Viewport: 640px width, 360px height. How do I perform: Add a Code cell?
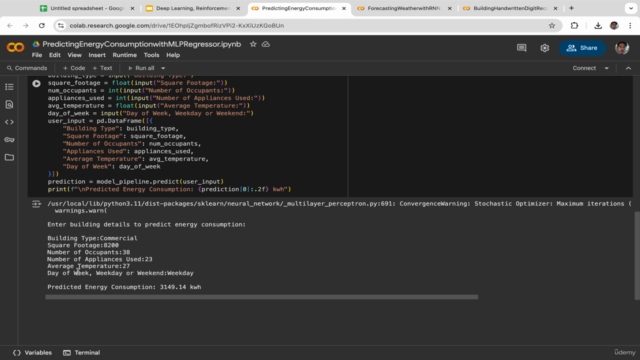(74, 68)
